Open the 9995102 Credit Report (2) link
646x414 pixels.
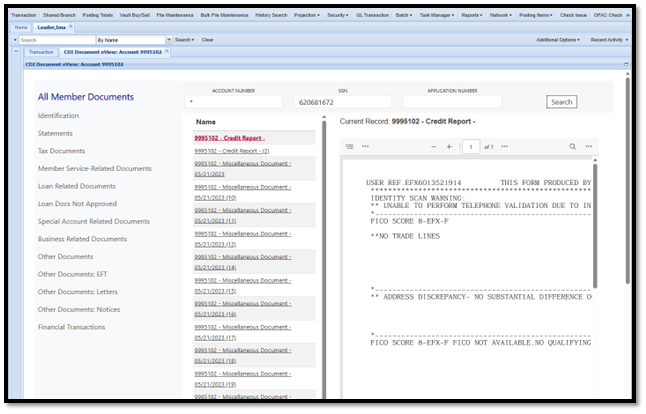[x=232, y=151]
